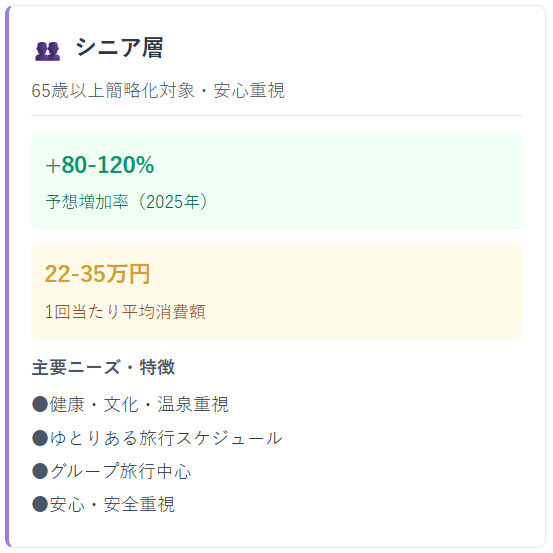This screenshot has width=553, height=553.
Task: Click the divider line under the subtitle
Action: tap(276, 115)
